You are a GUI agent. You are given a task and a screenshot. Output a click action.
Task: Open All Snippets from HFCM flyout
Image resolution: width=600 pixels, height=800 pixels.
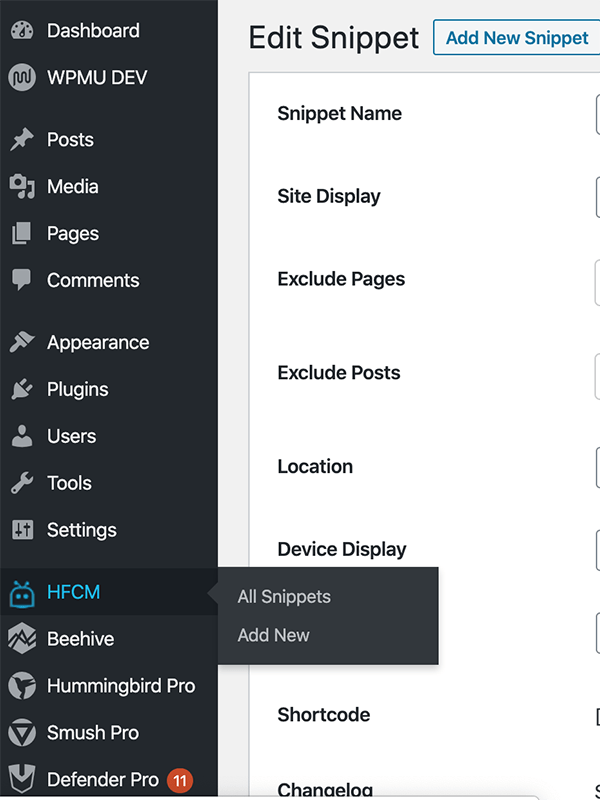tap(284, 597)
